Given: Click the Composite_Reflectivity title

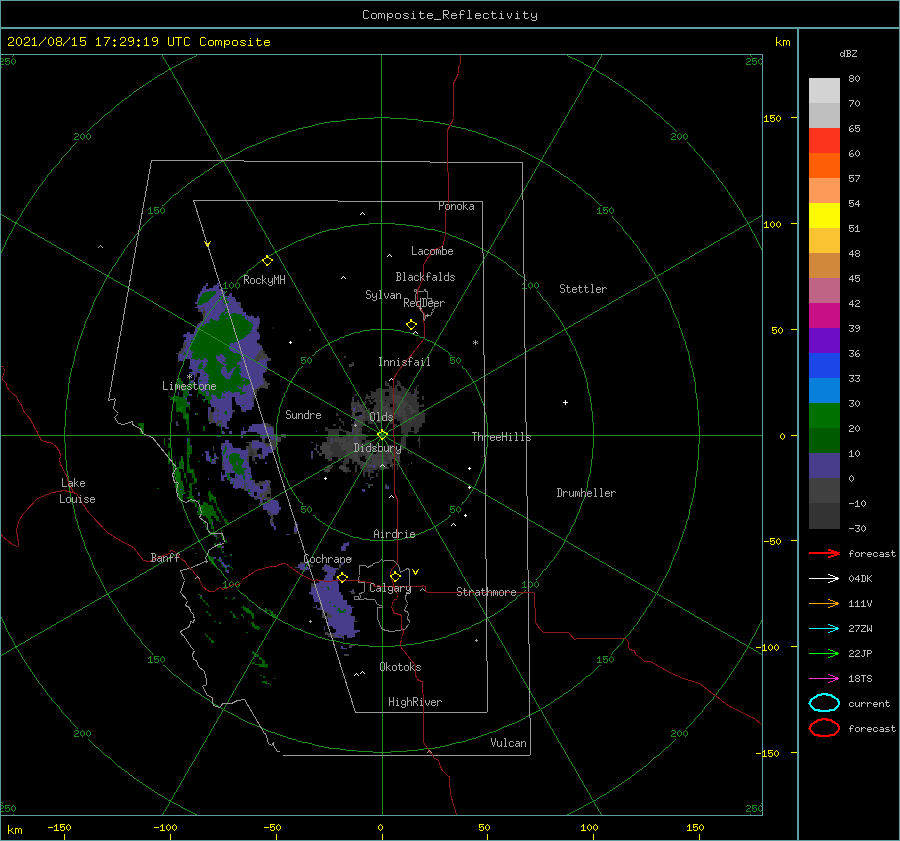Looking at the screenshot, I should click(450, 15).
